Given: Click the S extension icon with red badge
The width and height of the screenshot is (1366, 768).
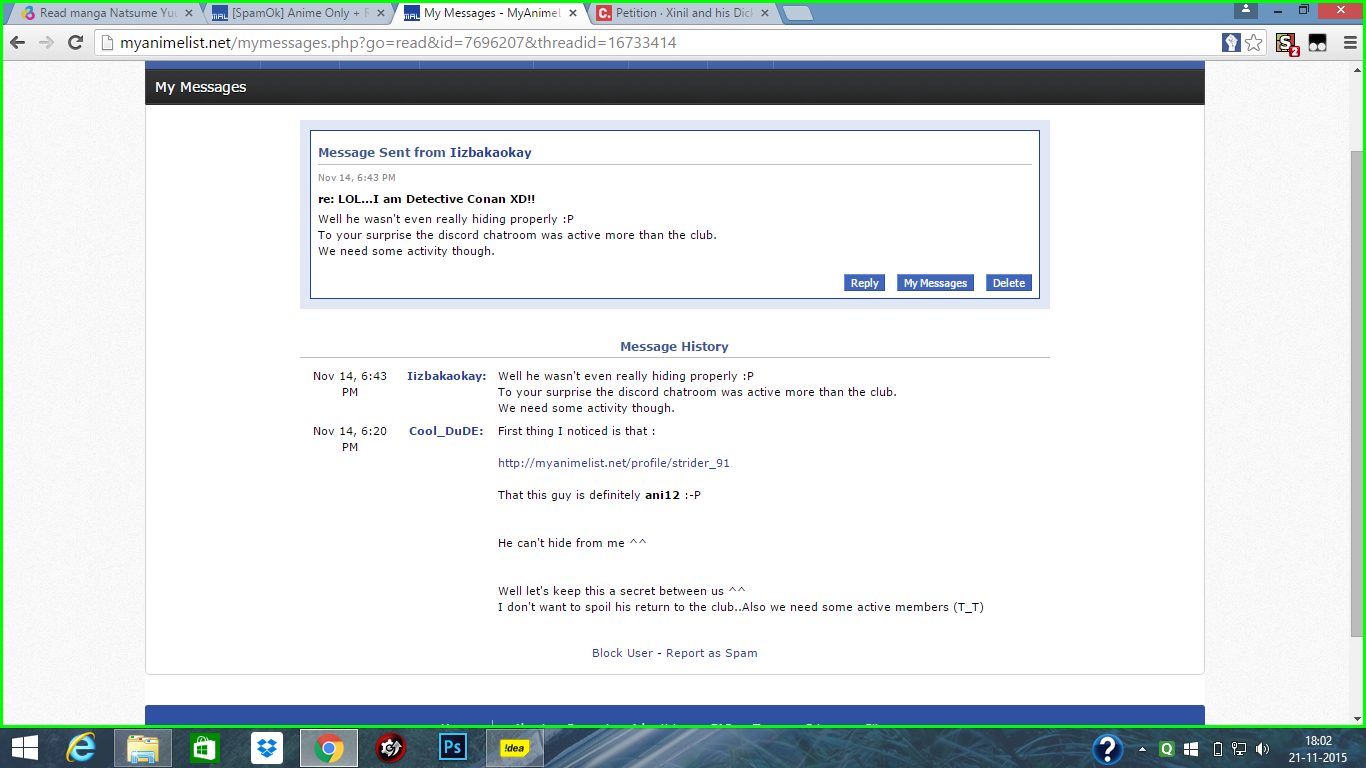Looking at the screenshot, I should click(1286, 43).
